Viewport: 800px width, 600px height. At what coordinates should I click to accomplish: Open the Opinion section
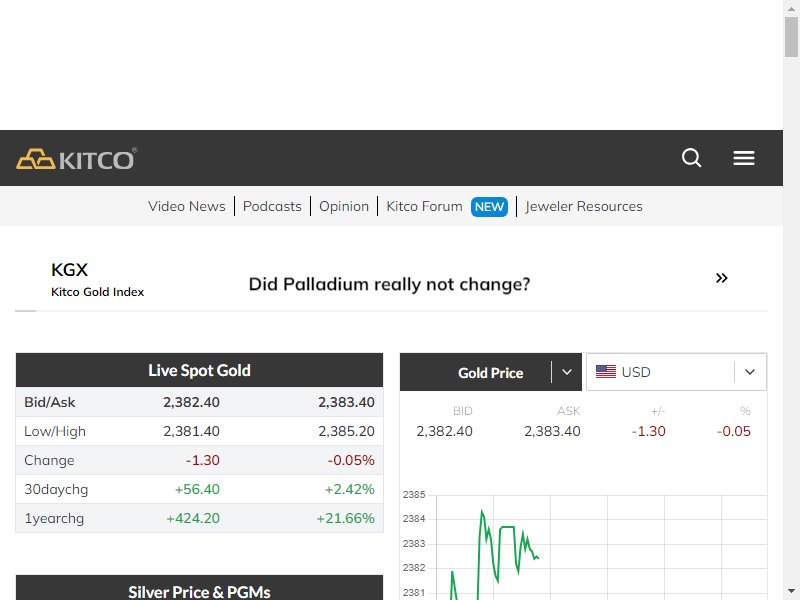pos(344,206)
